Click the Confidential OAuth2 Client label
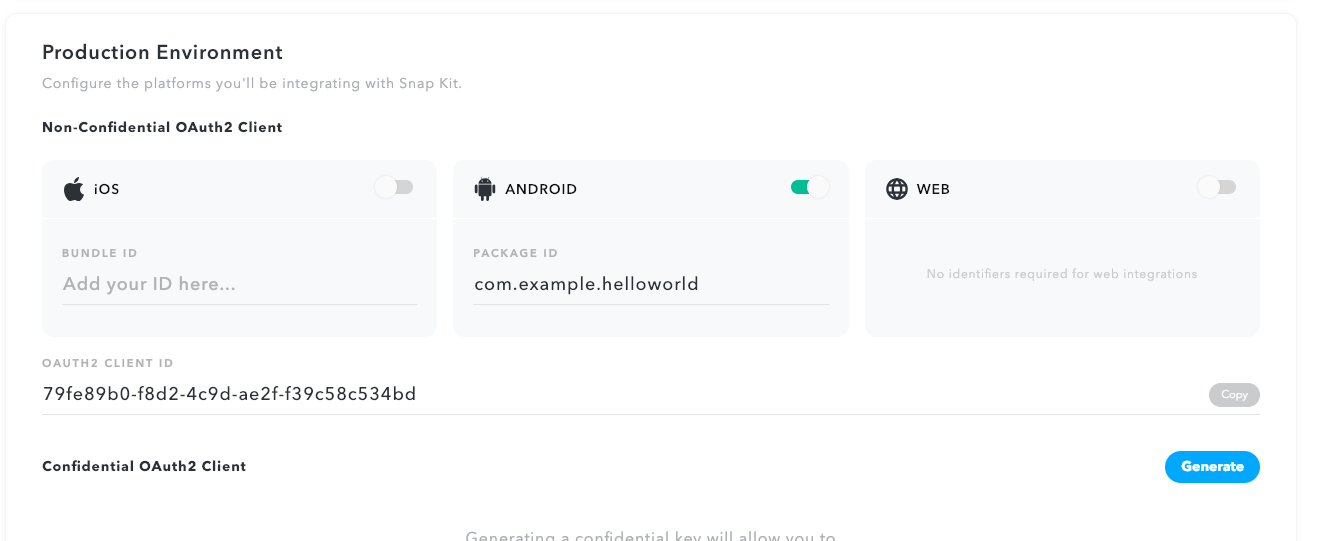1319x541 pixels. click(x=144, y=466)
